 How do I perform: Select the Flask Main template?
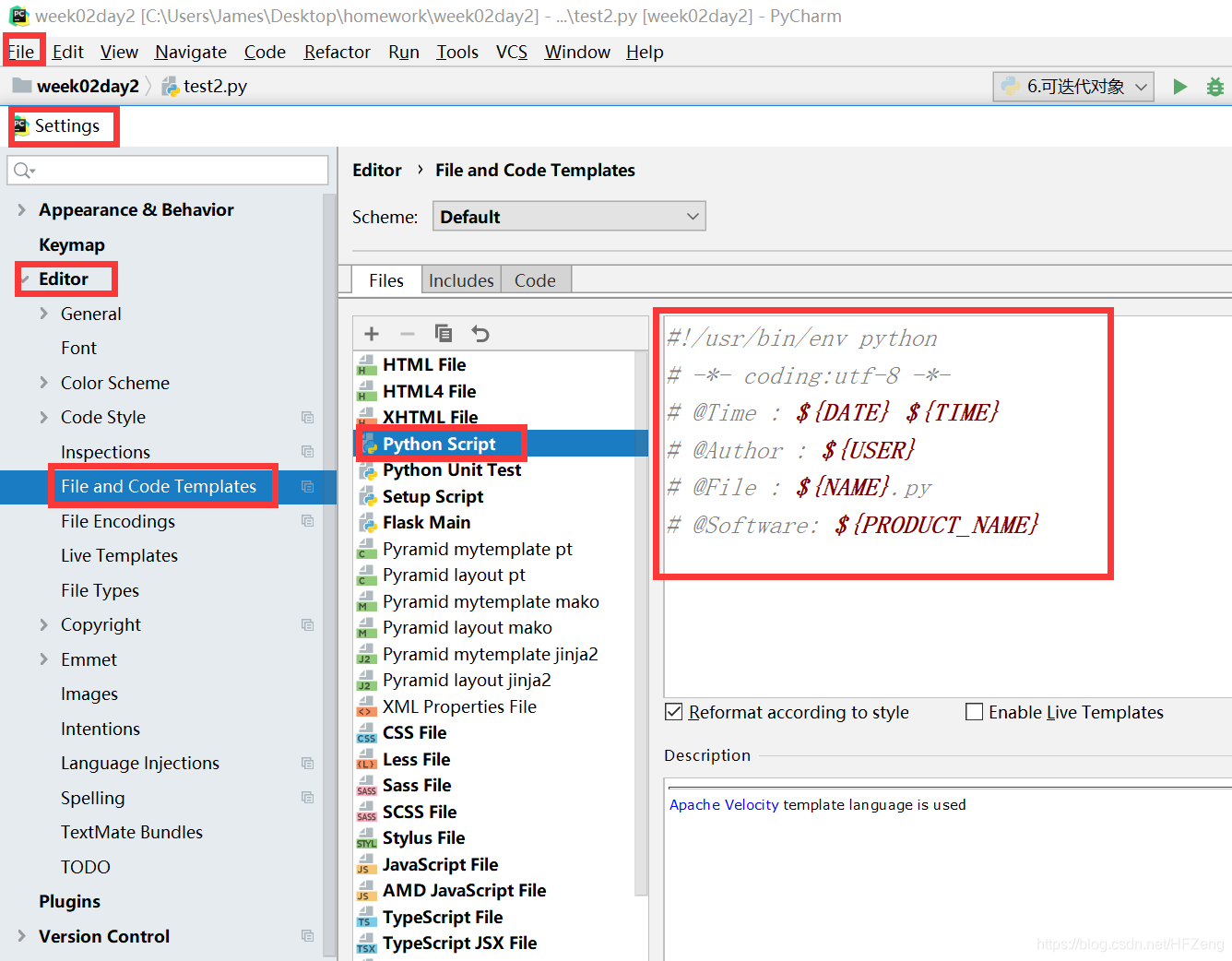[x=426, y=523]
